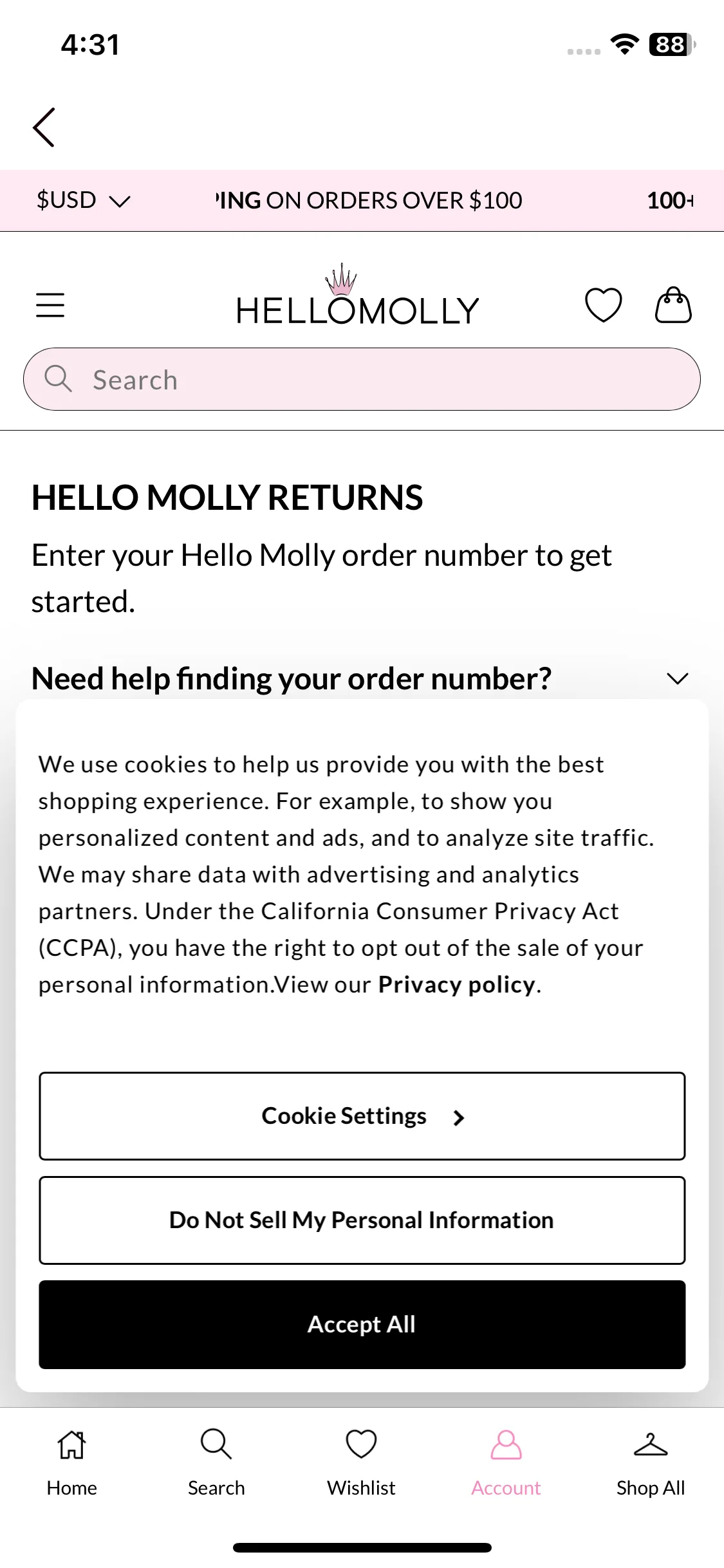The width and height of the screenshot is (724, 1568).
Task: Tap the orders over $100 banner
Action: 369,201
